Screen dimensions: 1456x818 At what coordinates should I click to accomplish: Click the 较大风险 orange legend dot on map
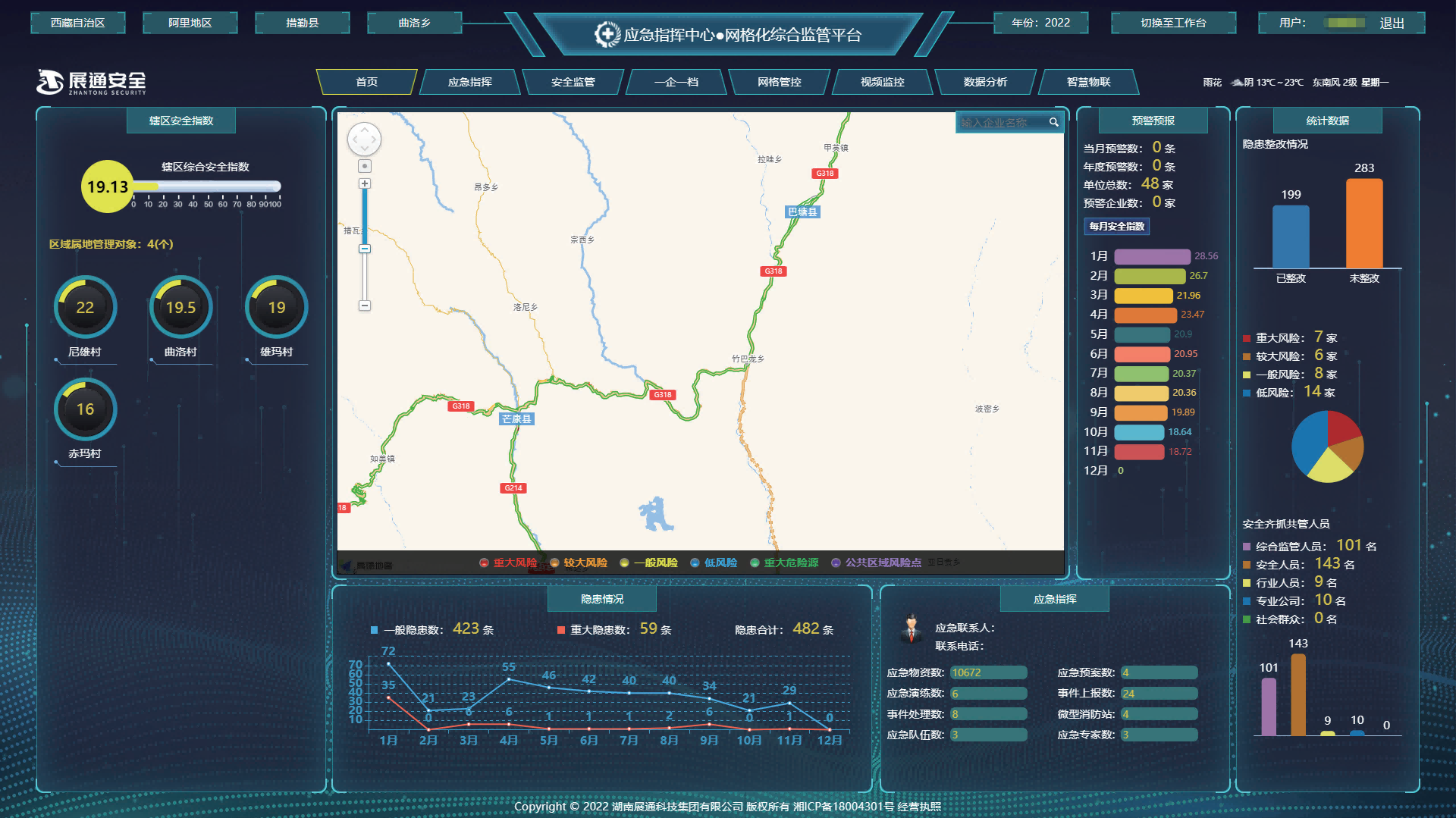point(554,563)
